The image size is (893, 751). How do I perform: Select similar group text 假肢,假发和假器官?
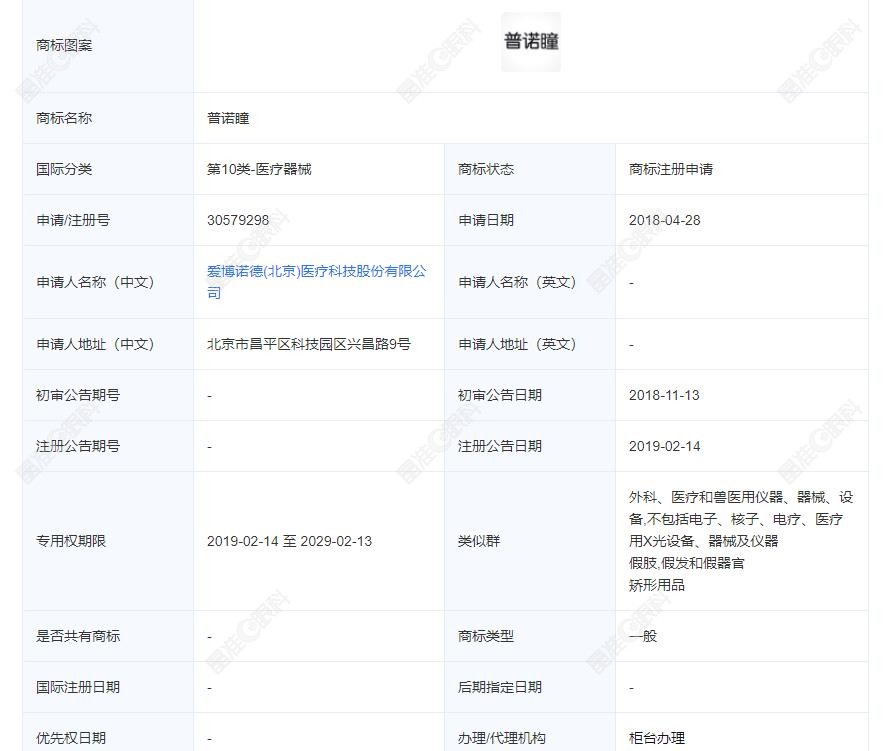tap(687, 563)
